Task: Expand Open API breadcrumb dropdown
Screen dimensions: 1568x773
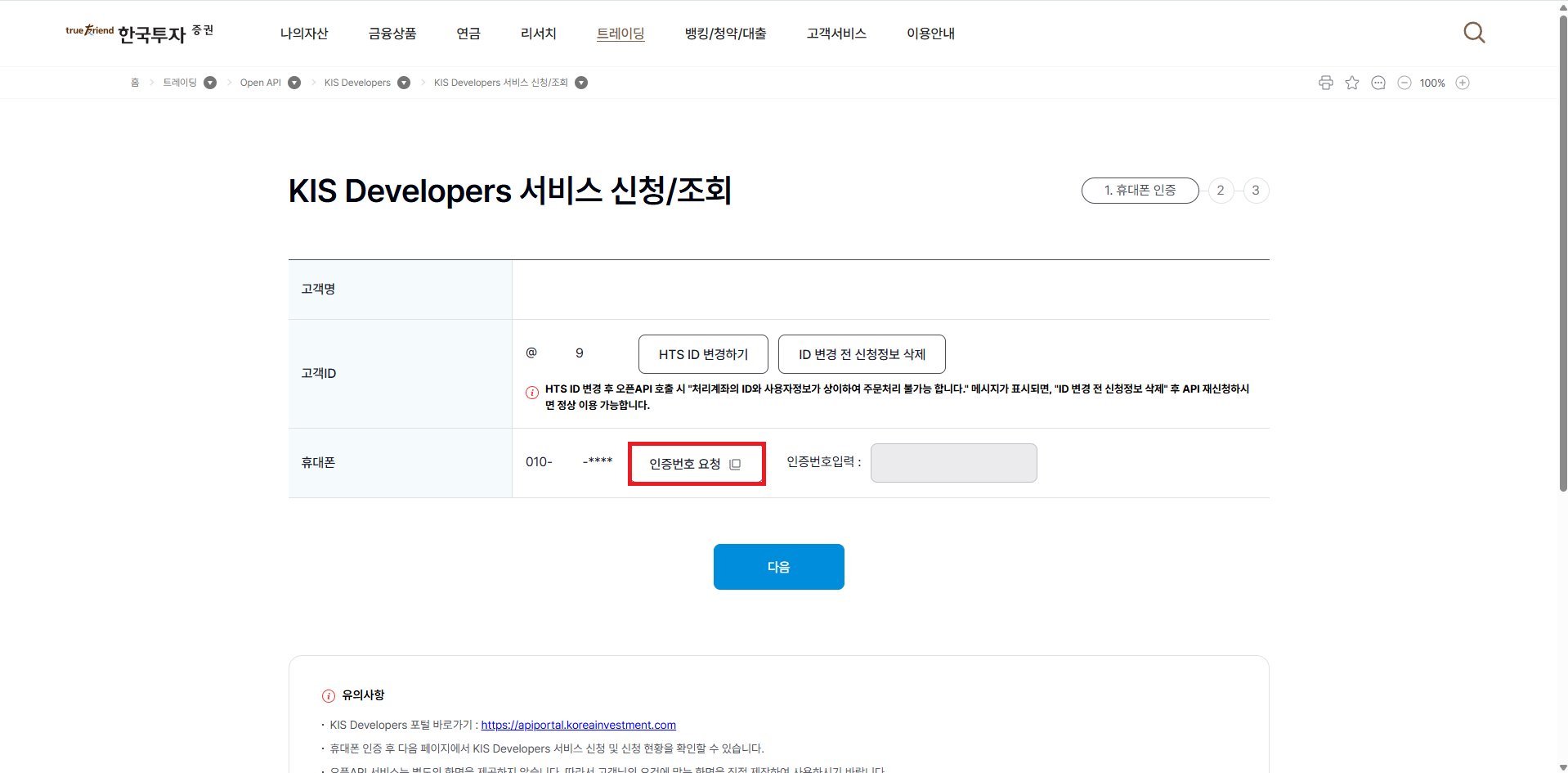Action: [294, 83]
